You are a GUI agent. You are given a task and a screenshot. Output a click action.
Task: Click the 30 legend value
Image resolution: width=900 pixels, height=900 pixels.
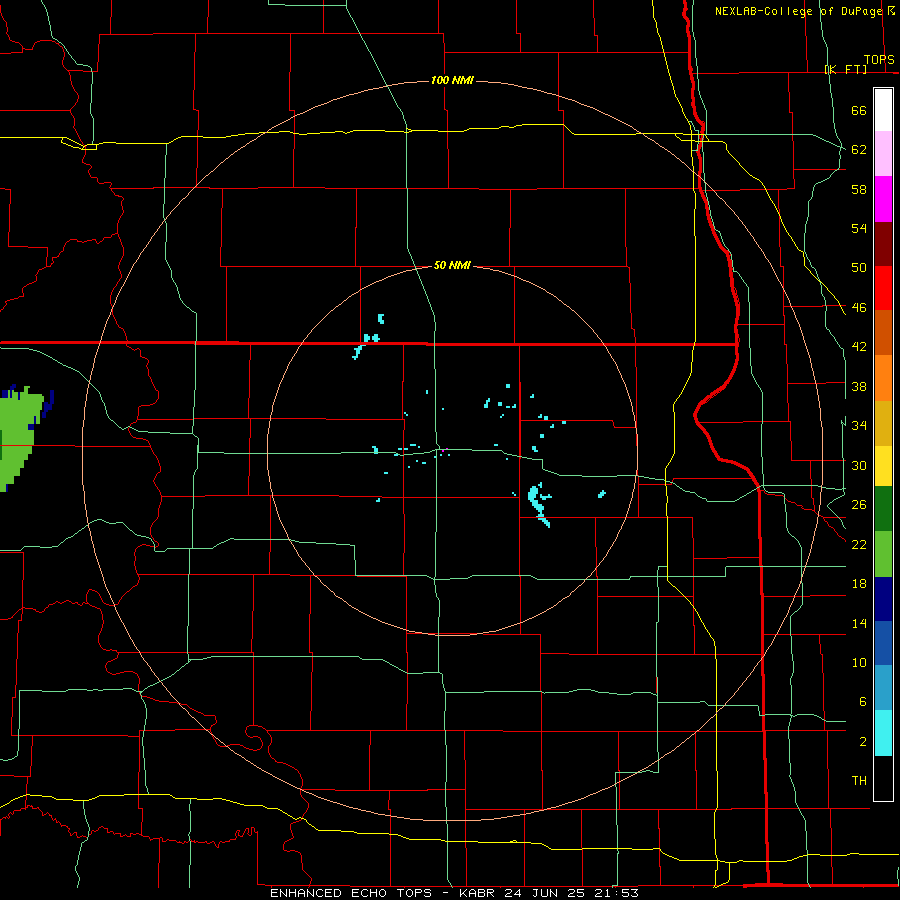pyautogui.click(x=859, y=465)
